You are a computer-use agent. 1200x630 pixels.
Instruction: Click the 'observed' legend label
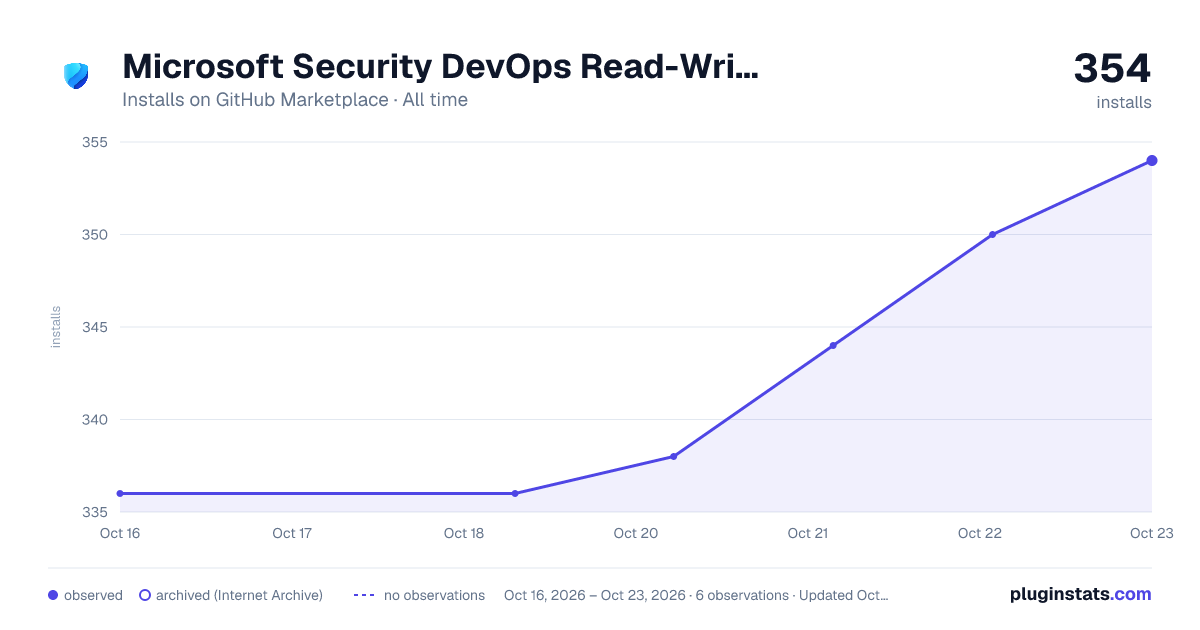point(93,596)
